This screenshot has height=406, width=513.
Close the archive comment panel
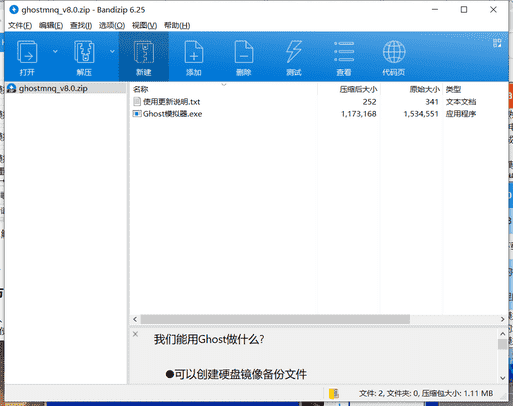[x=135, y=334]
